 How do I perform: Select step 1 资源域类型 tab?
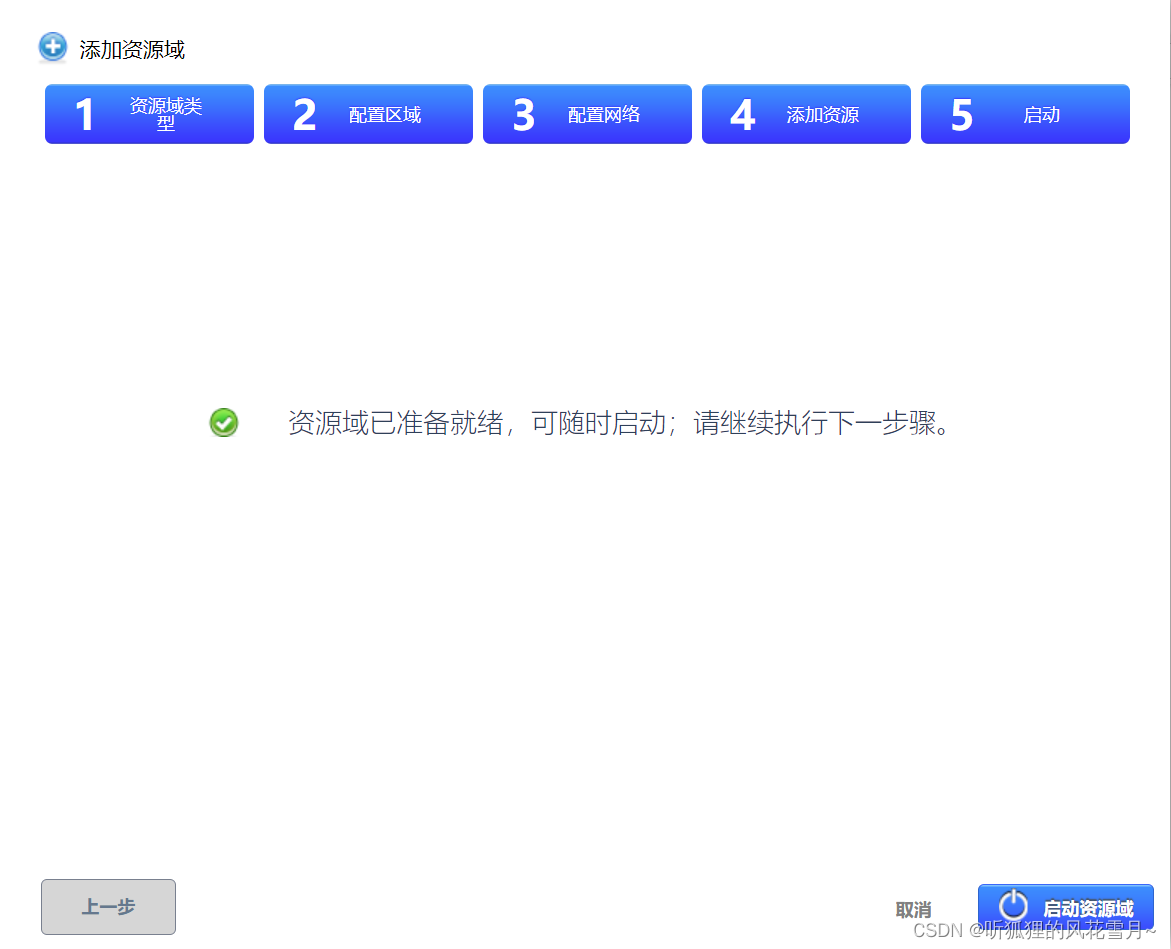149,114
